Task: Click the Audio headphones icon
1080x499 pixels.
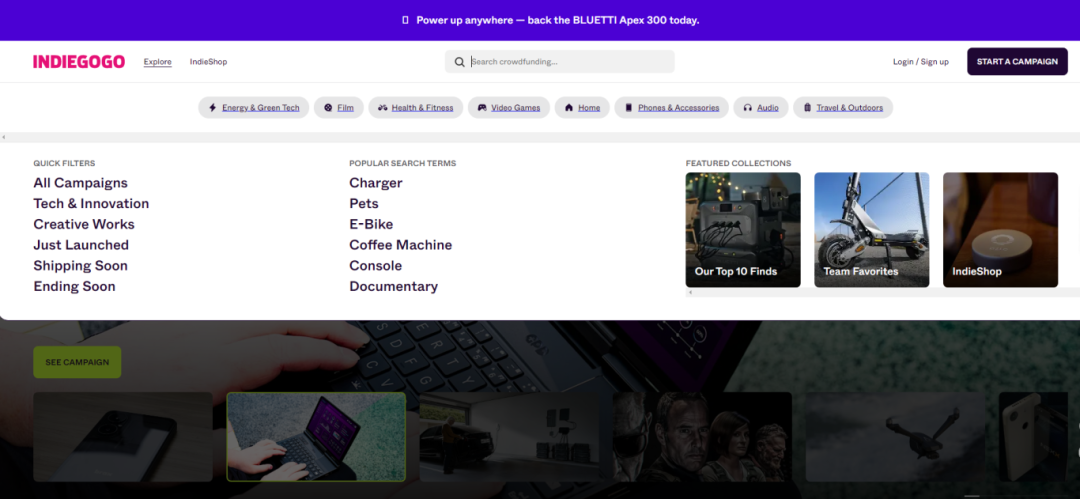Action: point(748,108)
